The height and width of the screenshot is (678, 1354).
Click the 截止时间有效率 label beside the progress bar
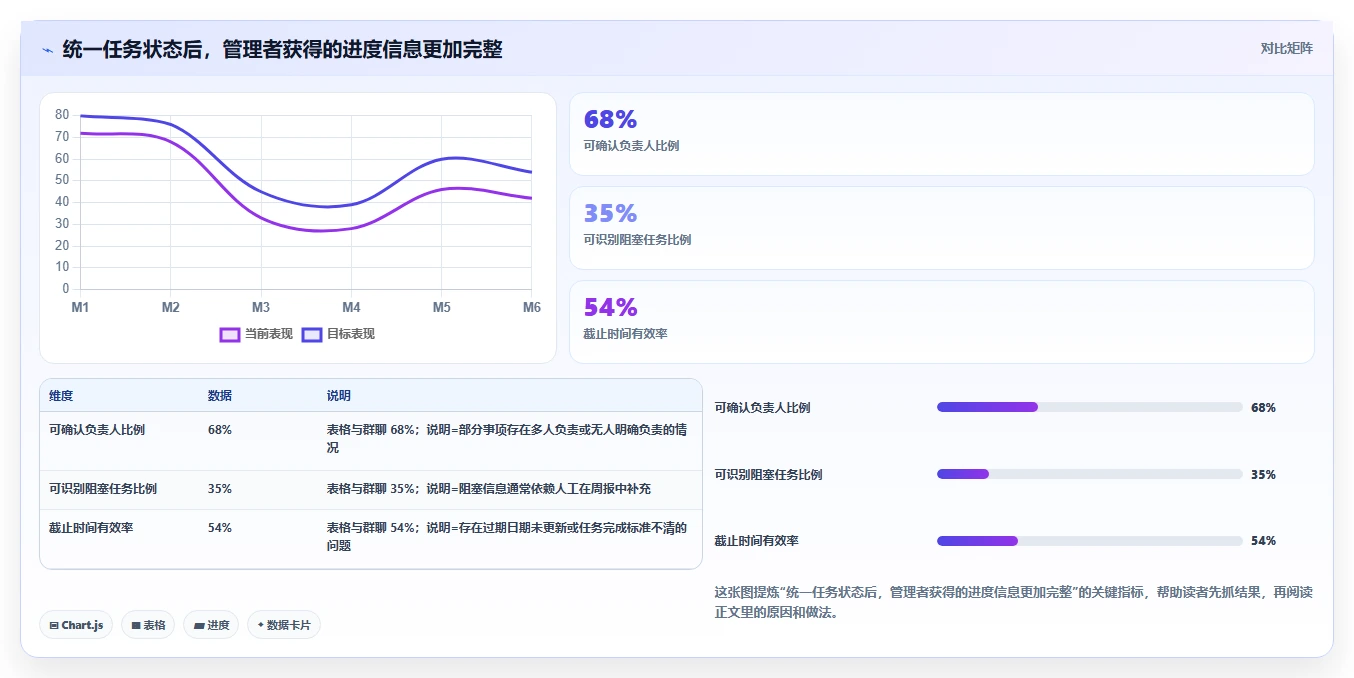[x=756, y=541]
